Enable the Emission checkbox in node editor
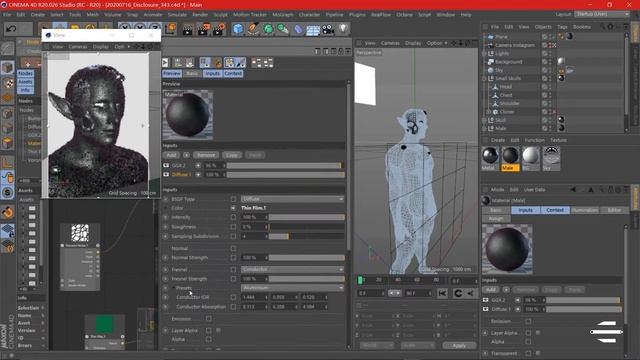640x360 pixels. coord(209,319)
